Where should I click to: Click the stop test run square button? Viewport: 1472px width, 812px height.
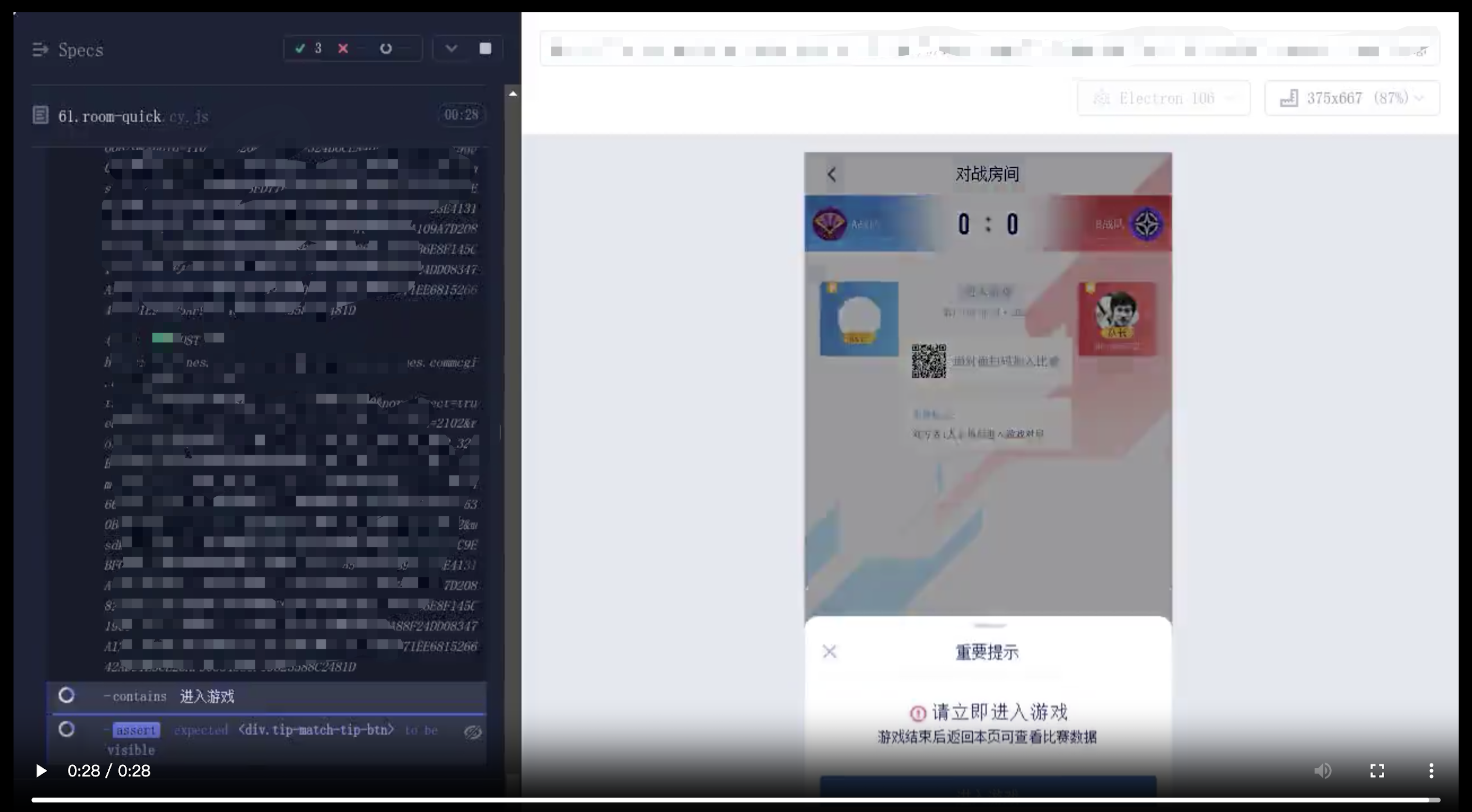click(x=485, y=49)
